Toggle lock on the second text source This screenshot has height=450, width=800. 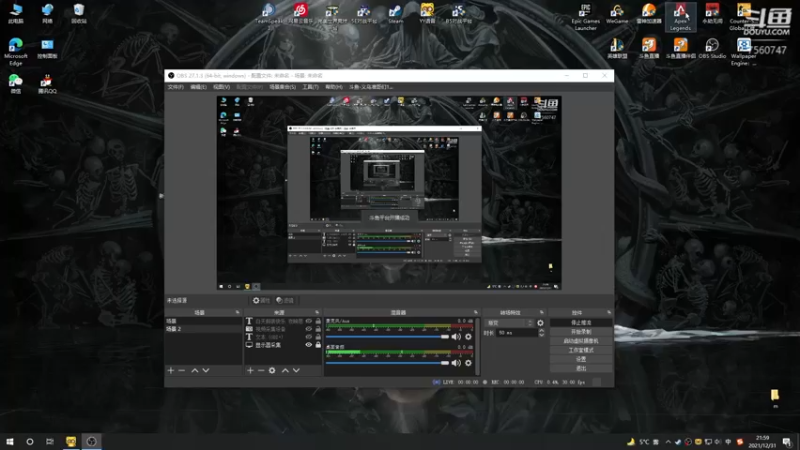point(318,337)
